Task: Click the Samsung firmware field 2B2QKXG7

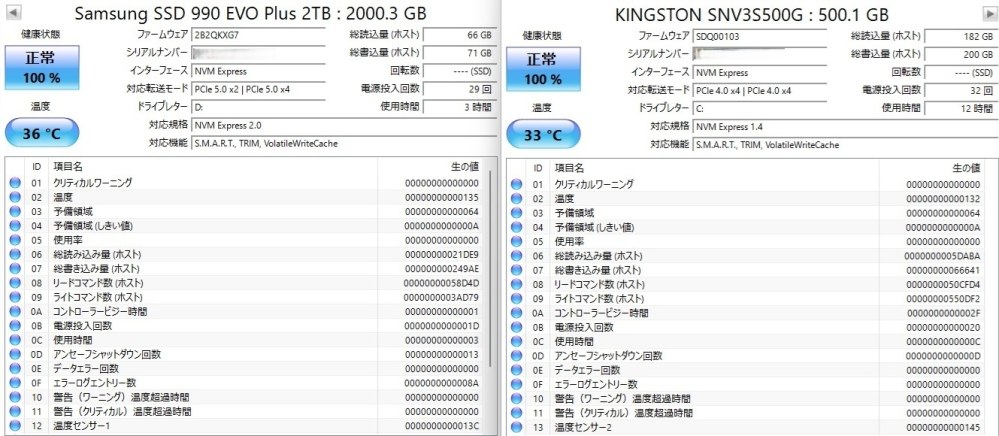Action: coord(258,35)
